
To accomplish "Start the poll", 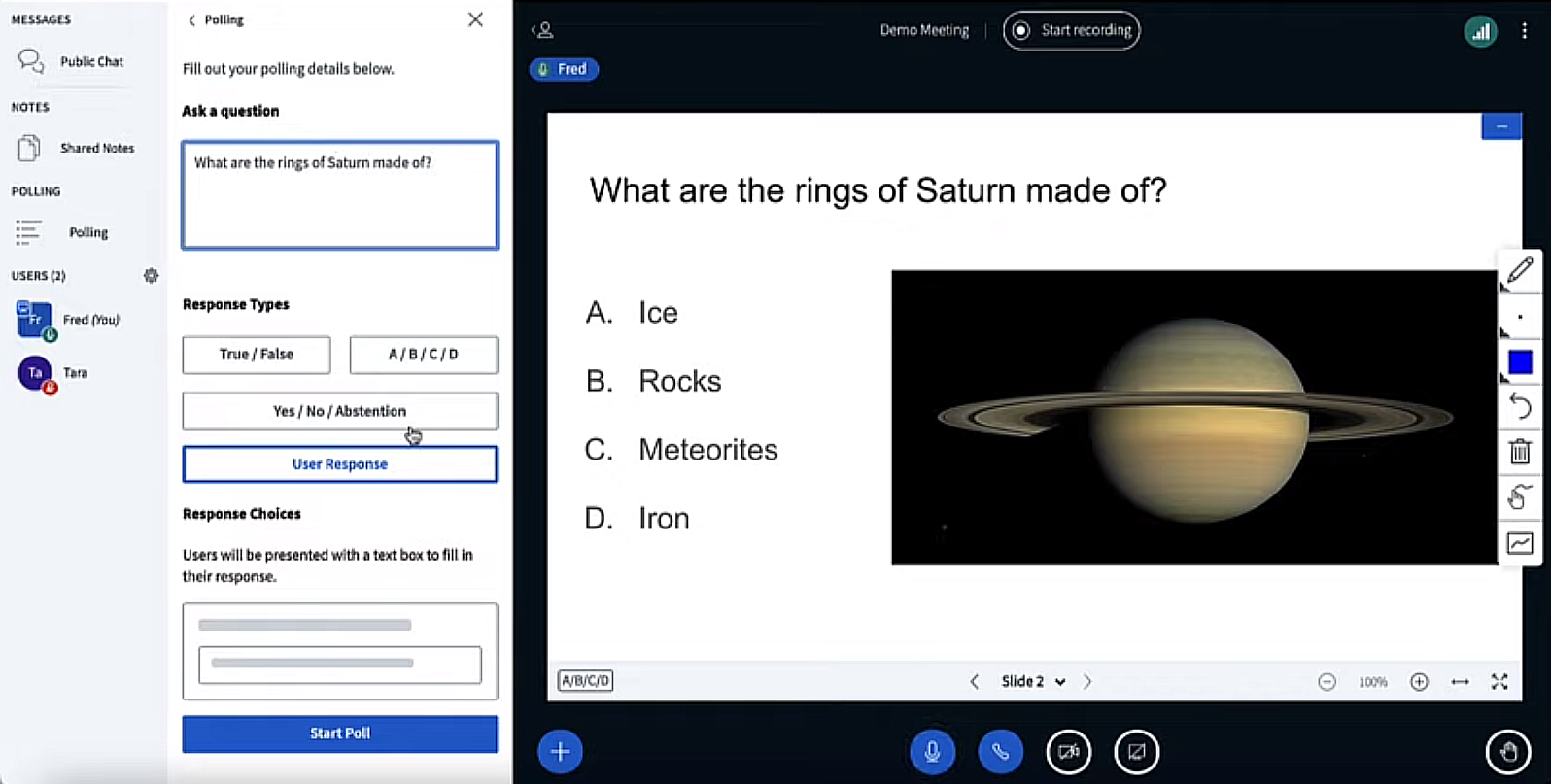I will click(x=340, y=733).
